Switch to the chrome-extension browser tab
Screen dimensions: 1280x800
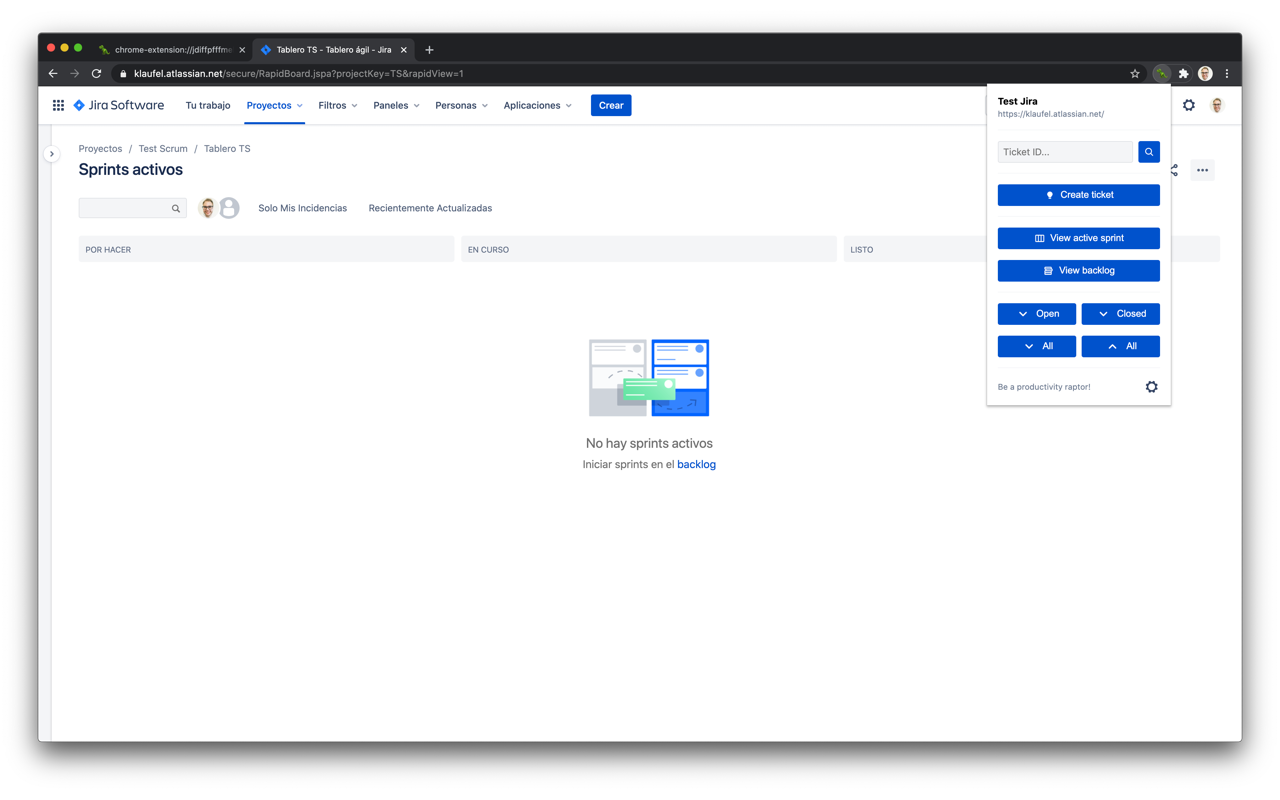pos(172,50)
